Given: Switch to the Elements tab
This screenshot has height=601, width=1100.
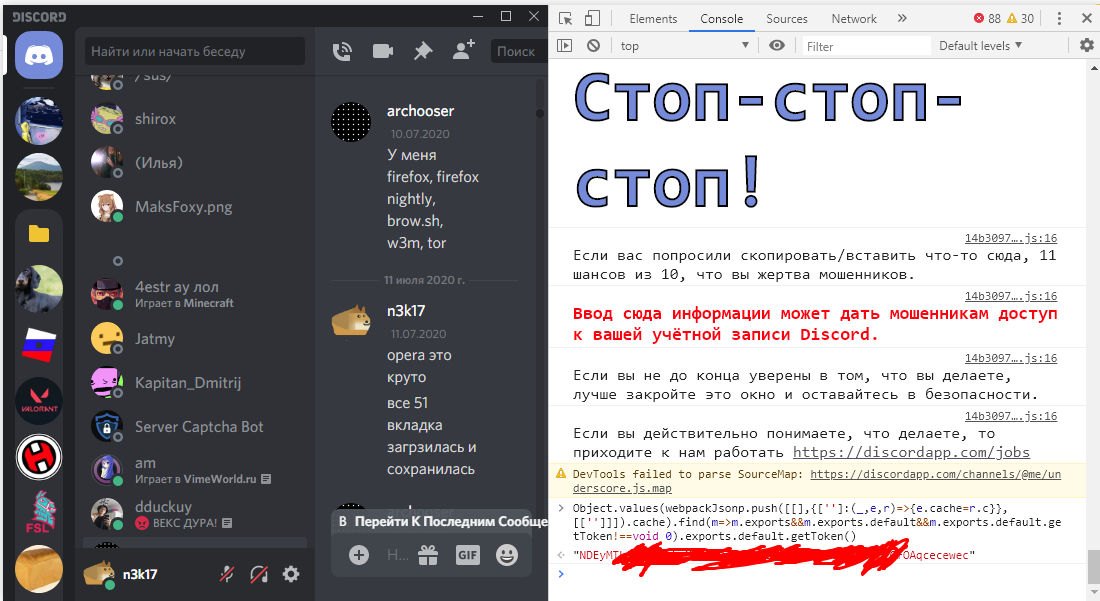Looking at the screenshot, I should (x=653, y=19).
